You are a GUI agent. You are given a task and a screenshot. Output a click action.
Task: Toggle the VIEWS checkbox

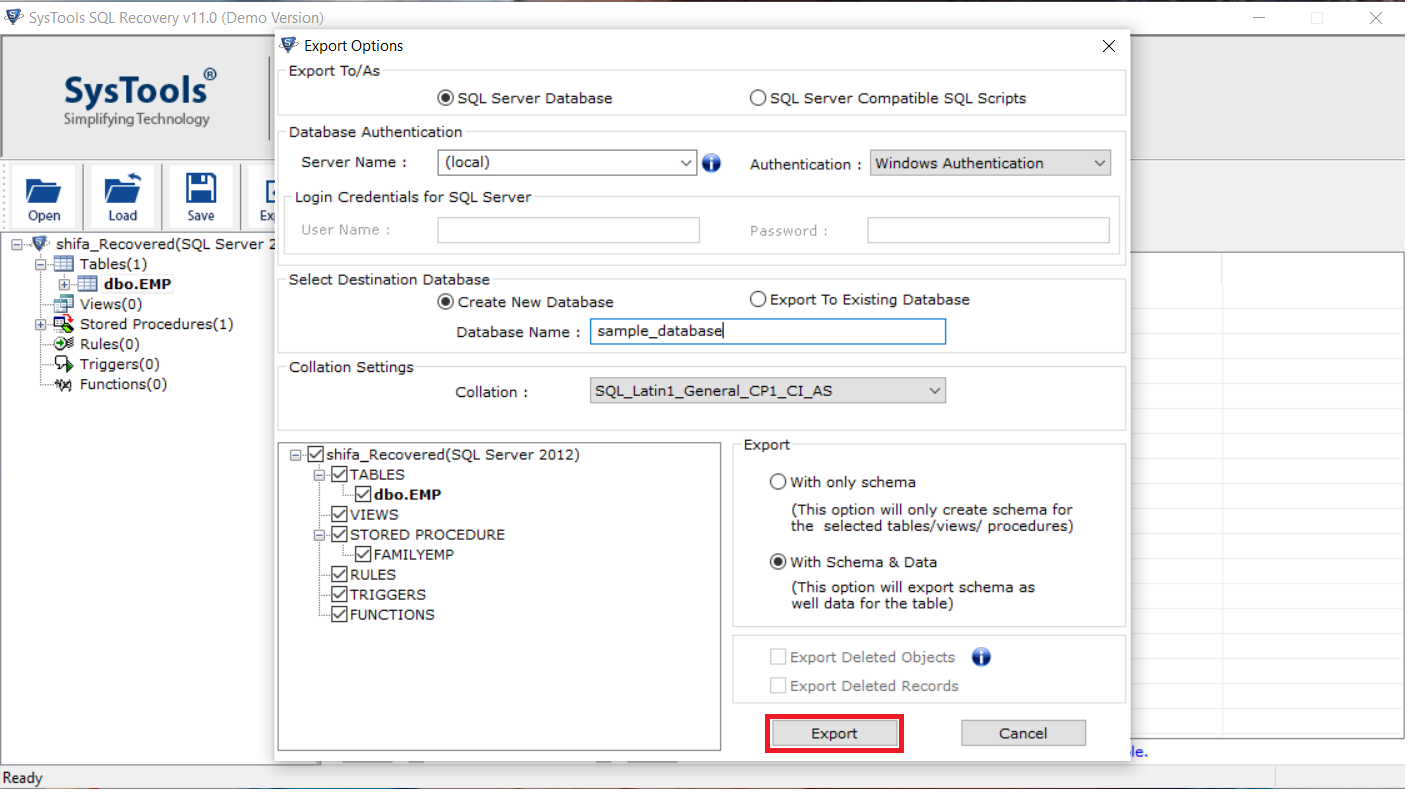coord(340,515)
